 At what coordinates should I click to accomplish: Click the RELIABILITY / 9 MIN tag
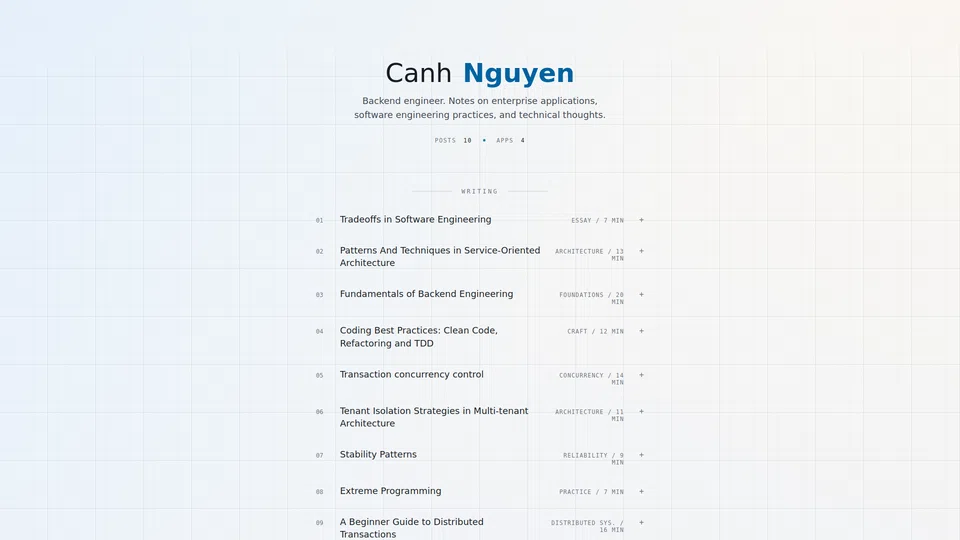click(593, 459)
